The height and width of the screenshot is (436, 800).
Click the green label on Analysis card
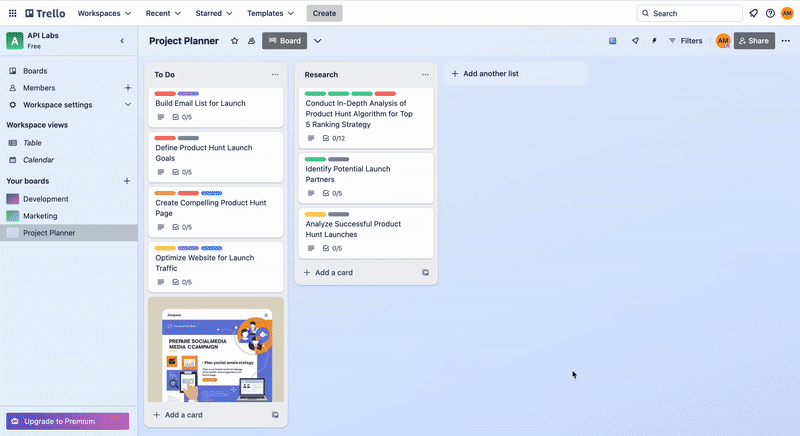[x=315, y=93]
